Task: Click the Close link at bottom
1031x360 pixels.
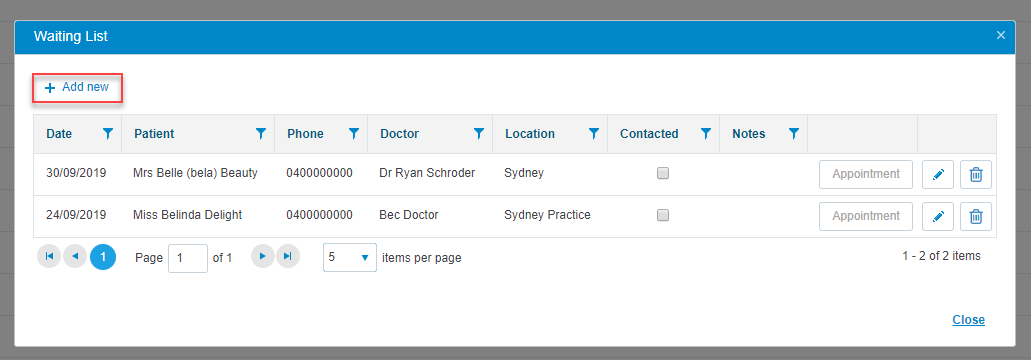Action: (x=969, y=320)
